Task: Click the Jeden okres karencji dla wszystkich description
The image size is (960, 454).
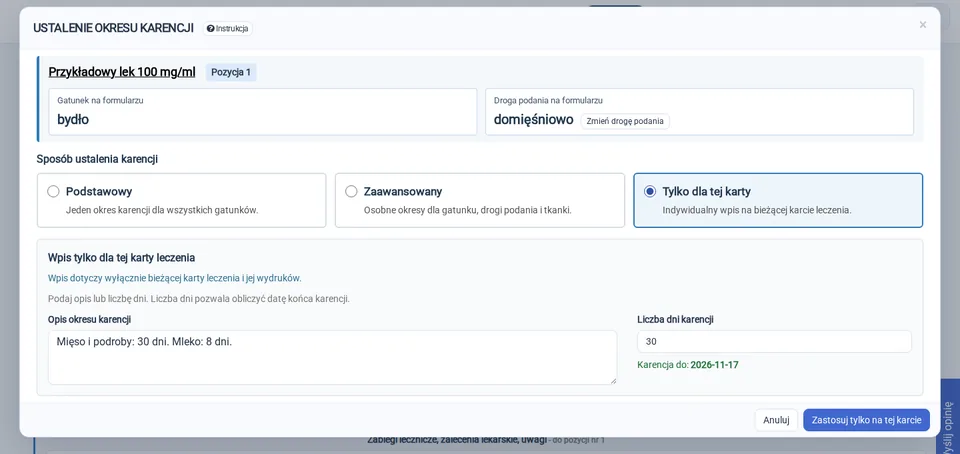Action: click(x=162, y=210)
